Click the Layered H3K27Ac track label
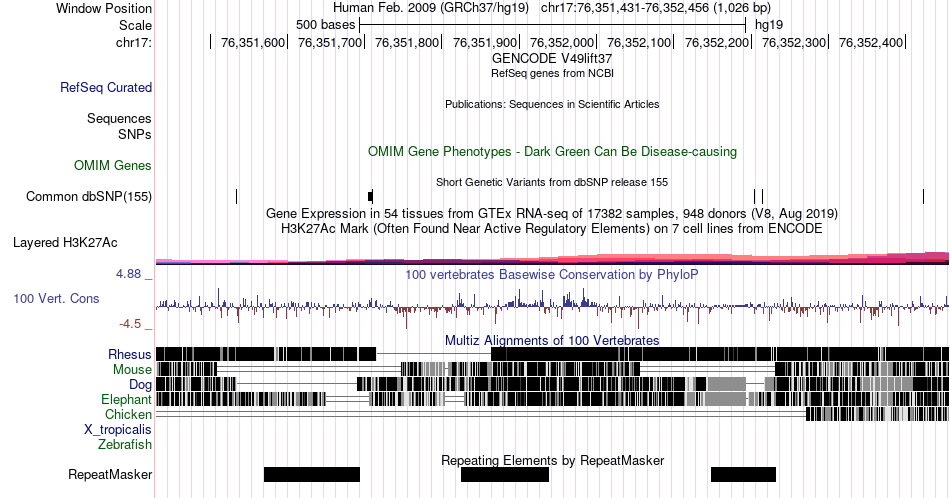This screenshot has width=950, height=498. click(65, 242)
